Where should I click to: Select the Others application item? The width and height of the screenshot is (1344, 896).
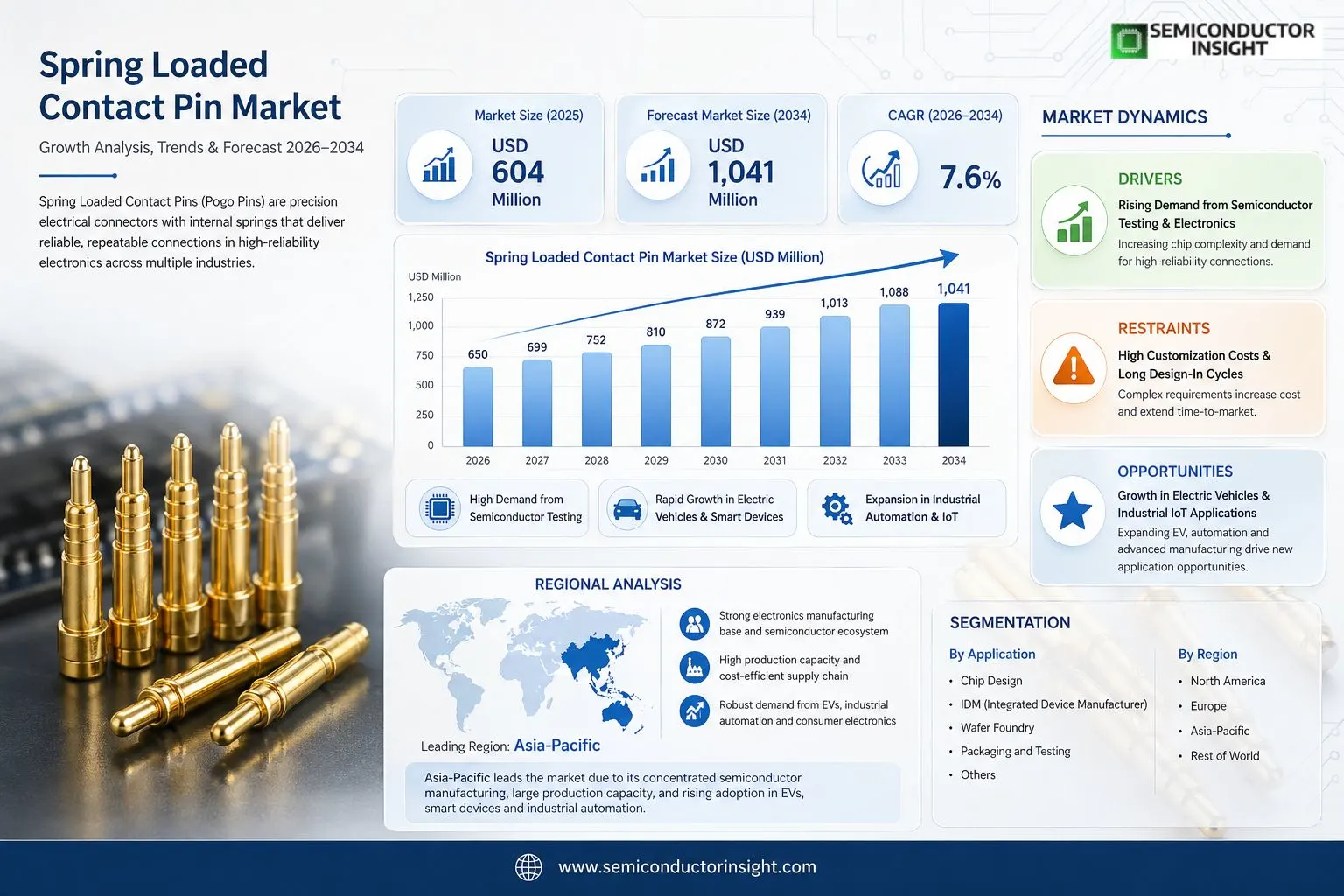coord(977,775)
